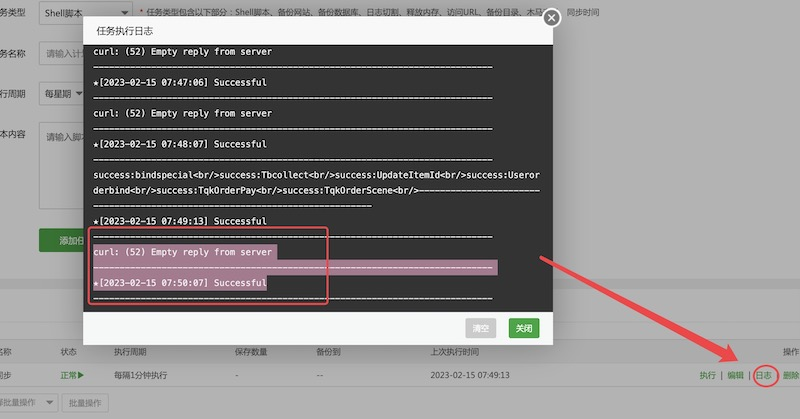Click the 同步时间 link
The height and width of the screenshot is (419, 800).
[583, 12]
